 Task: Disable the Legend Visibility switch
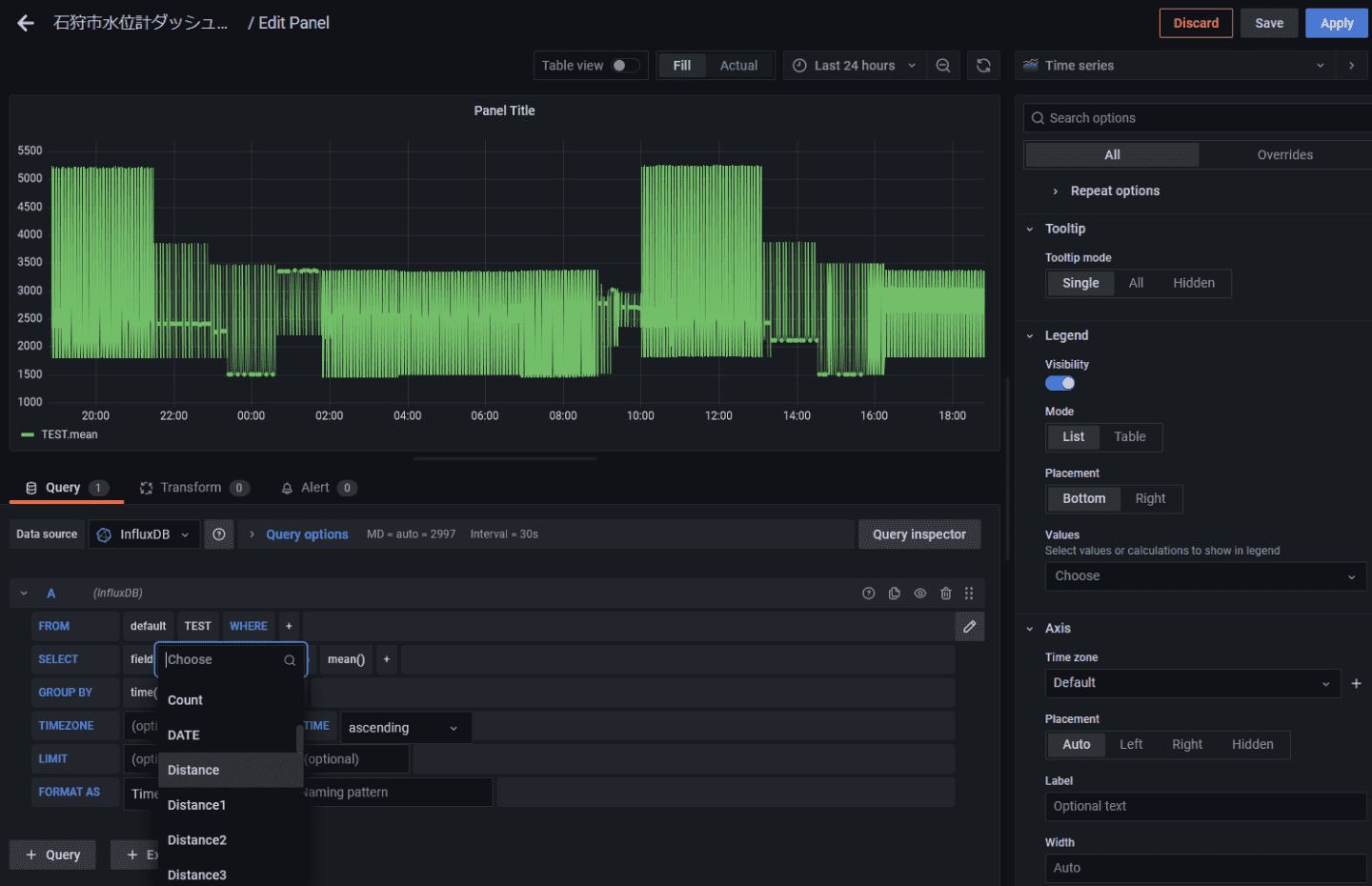pos(1059,383)
